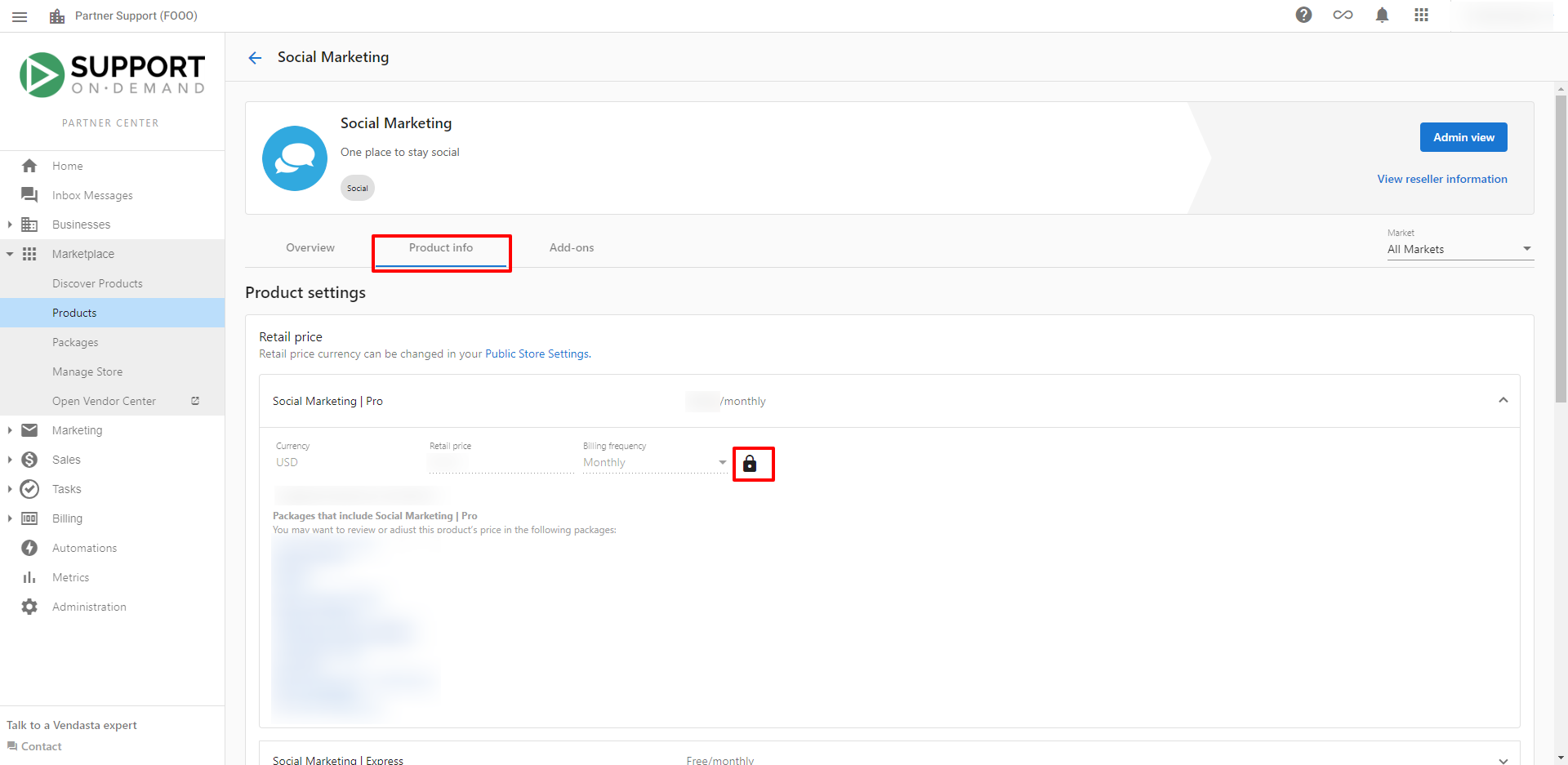
Task: Click the Contact link
Action: click(41, 746)
